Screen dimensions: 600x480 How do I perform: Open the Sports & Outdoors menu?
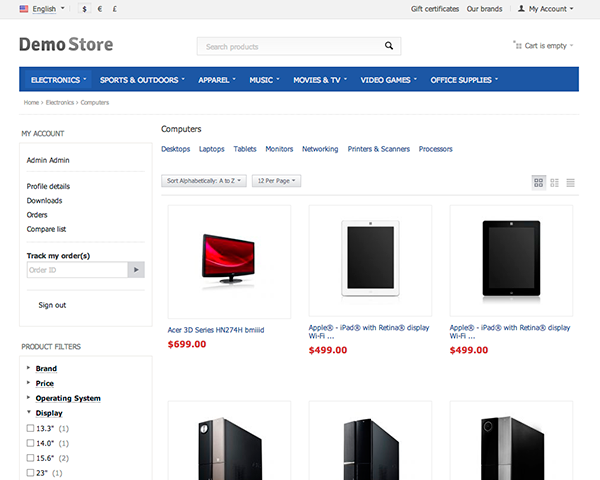(x=142, y=80)
